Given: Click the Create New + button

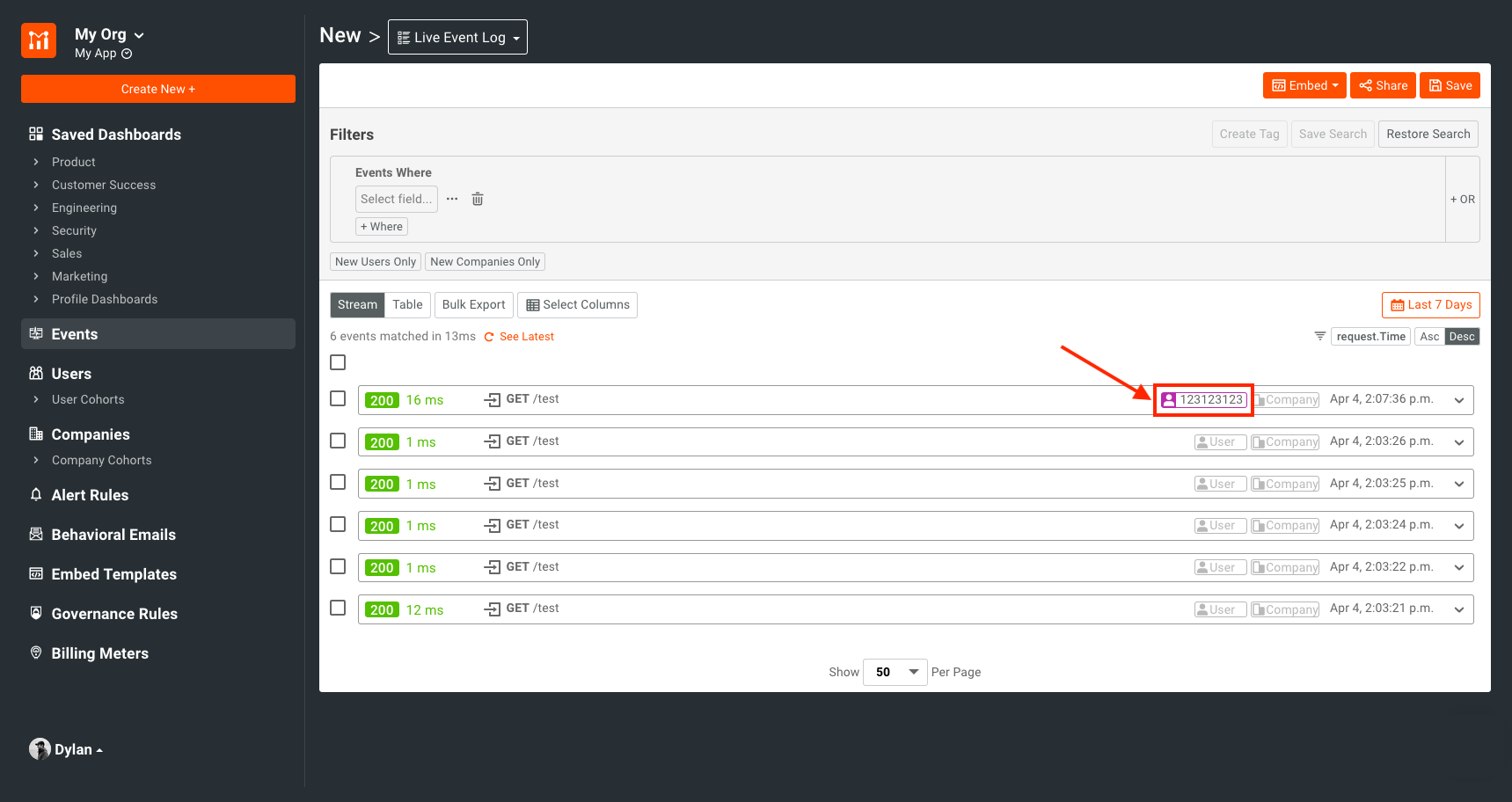Looking at the screenshot, I should tap(158, 89).
